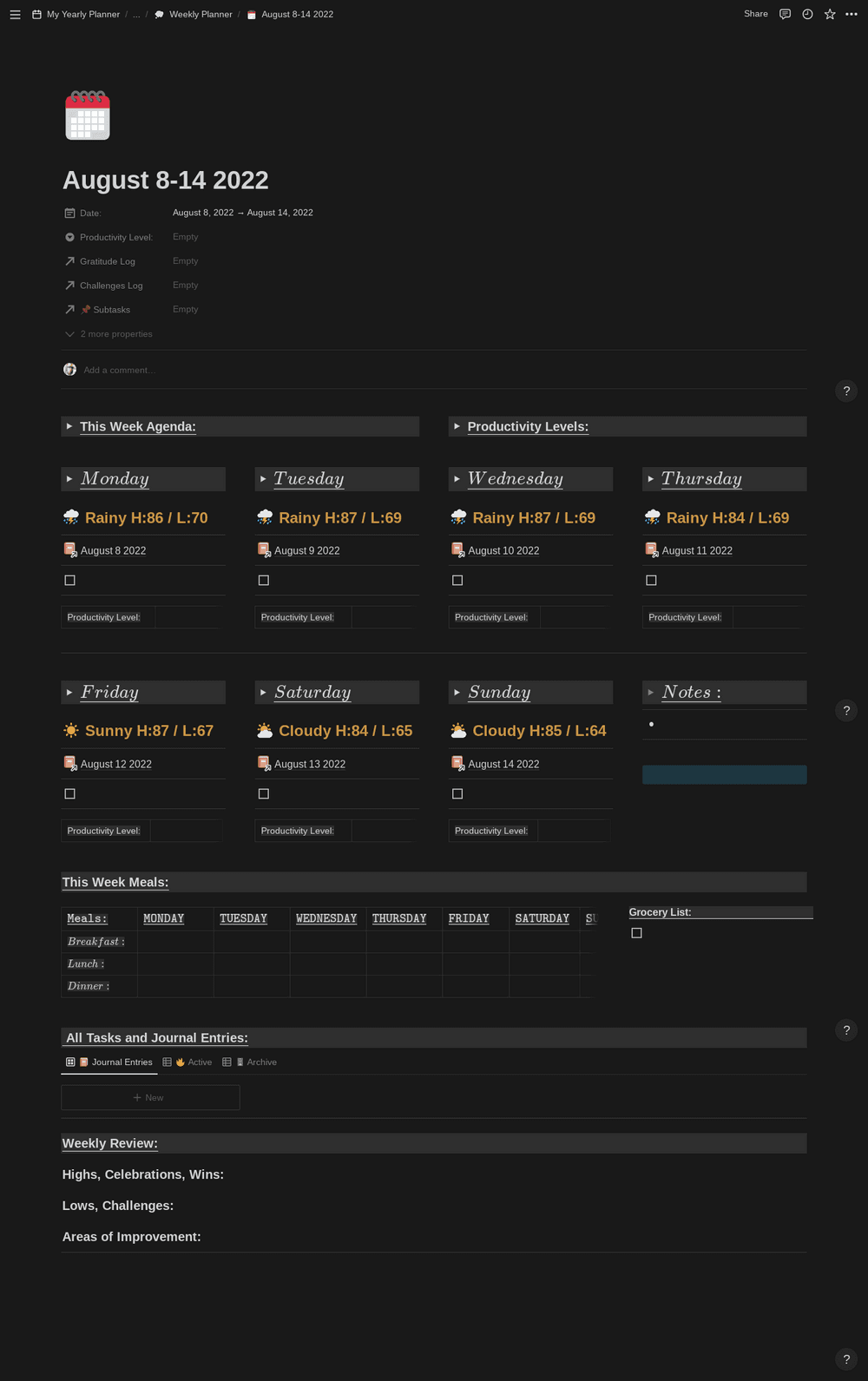Image resolution: width=868 pixels, height=1381 pixels.
Task: Open the August 8 2022 journal page icon
Action: [x=70, y=550]
